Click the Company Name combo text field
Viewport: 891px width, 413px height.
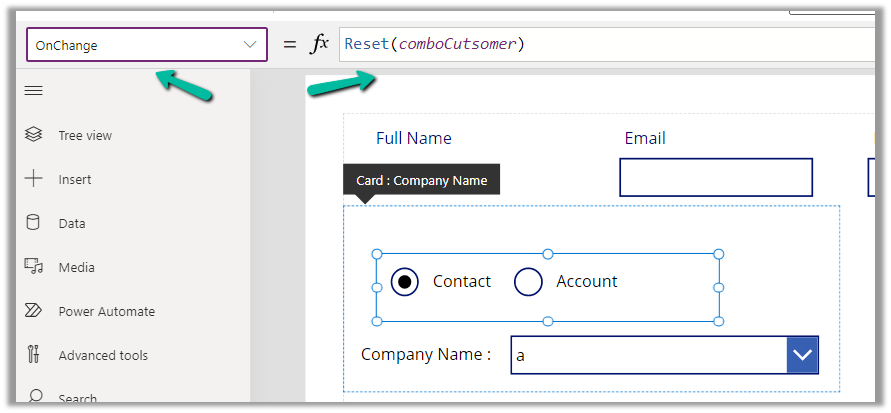648,355
